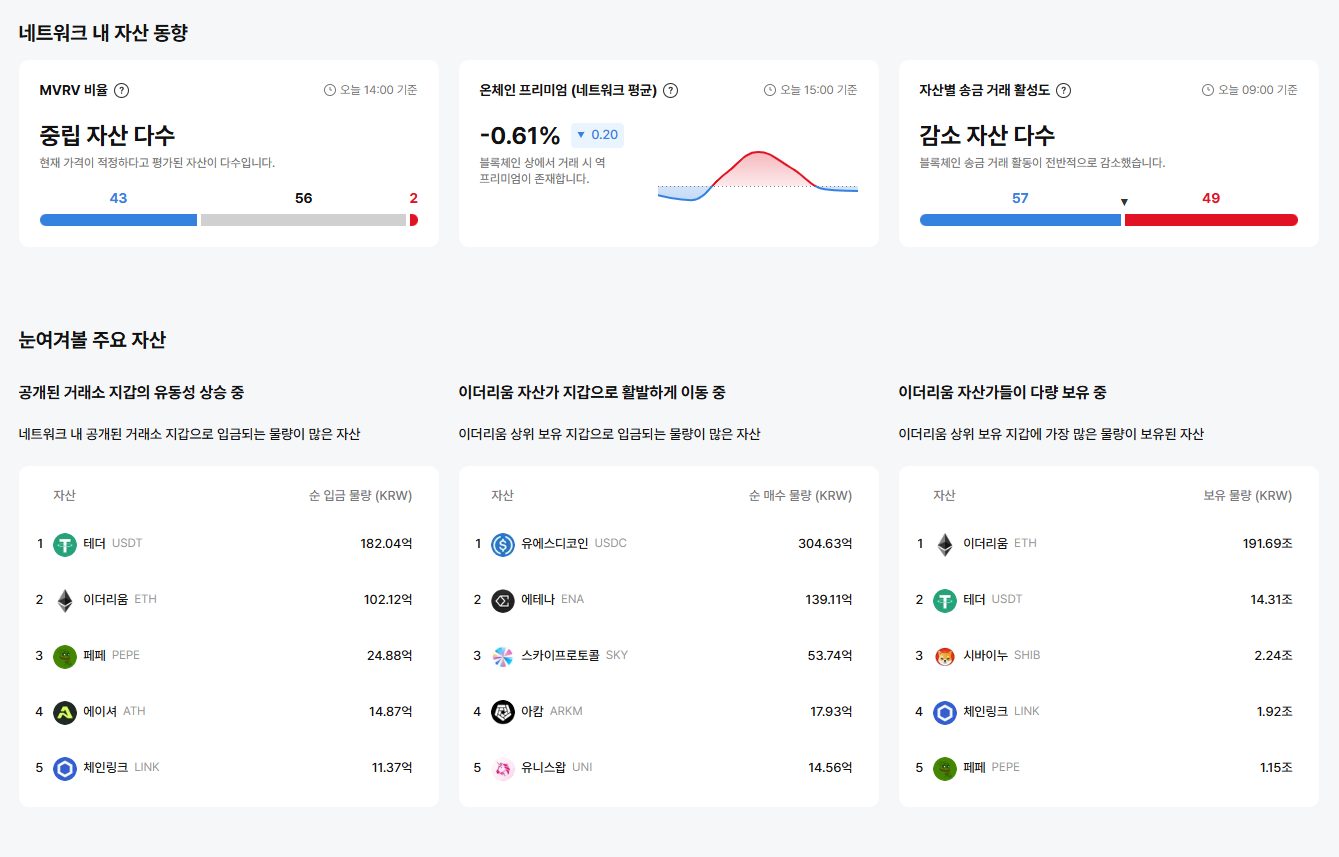Image resolution: width=1339 pixels, height=857 pixels.
Task: Open the 에이셔 ATH row showing 14.87억
Action: [x=229, y=713]
